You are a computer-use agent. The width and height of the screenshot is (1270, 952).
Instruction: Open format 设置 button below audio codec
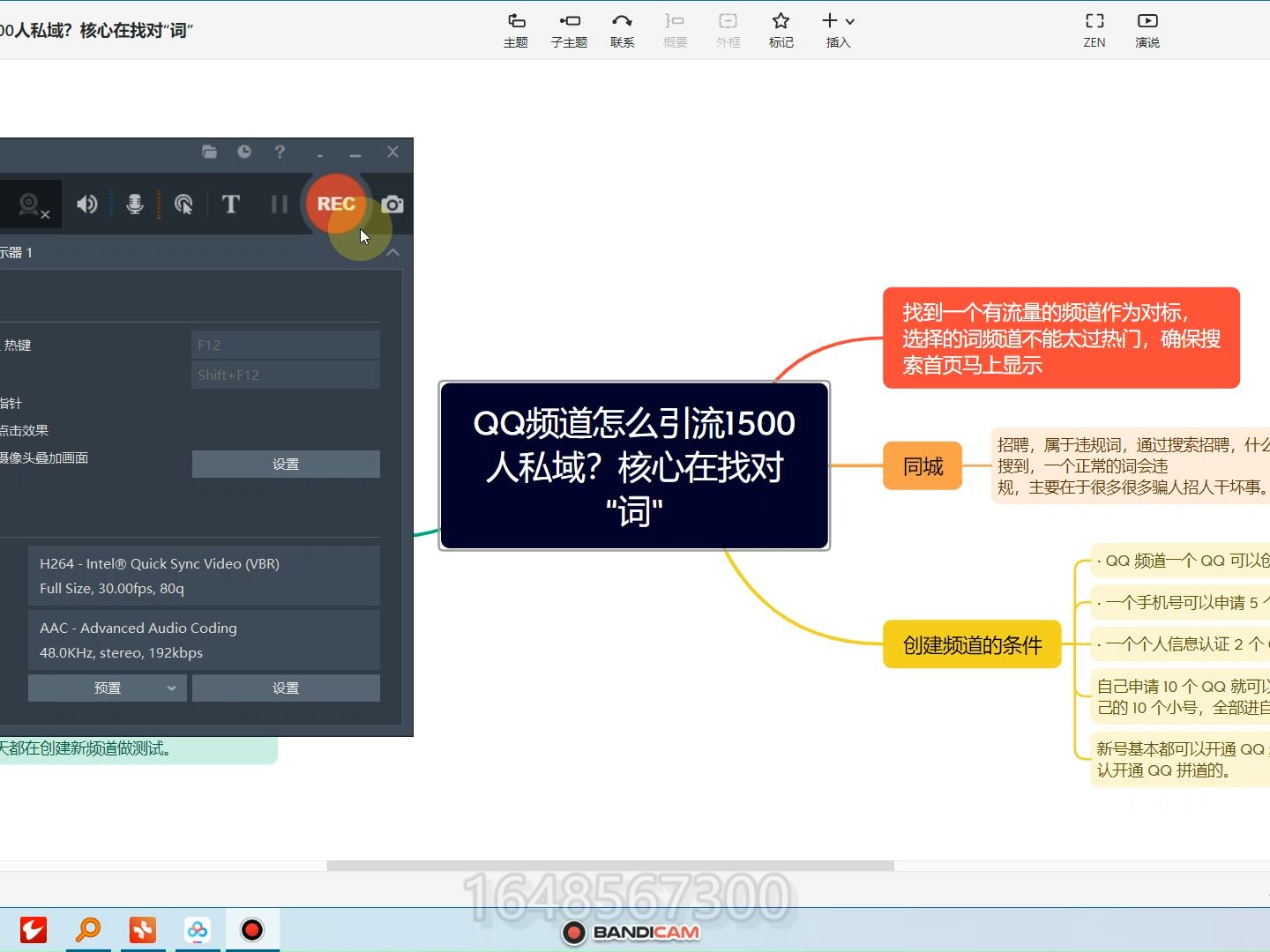pyautogui.click(x=286, y=688)
